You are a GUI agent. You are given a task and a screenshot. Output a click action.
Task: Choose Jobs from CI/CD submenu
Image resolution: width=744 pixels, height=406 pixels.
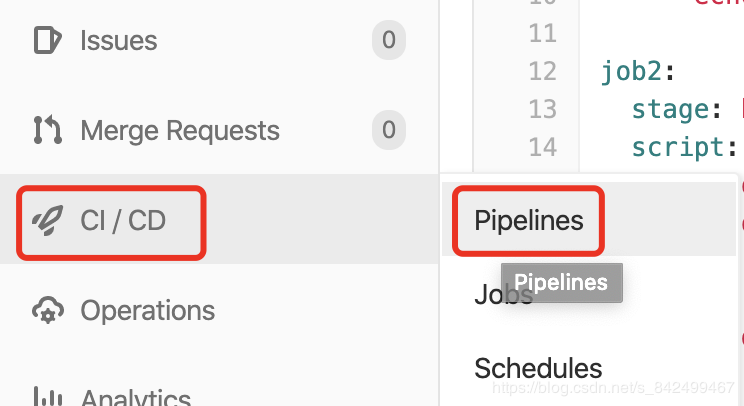(503, 294)
